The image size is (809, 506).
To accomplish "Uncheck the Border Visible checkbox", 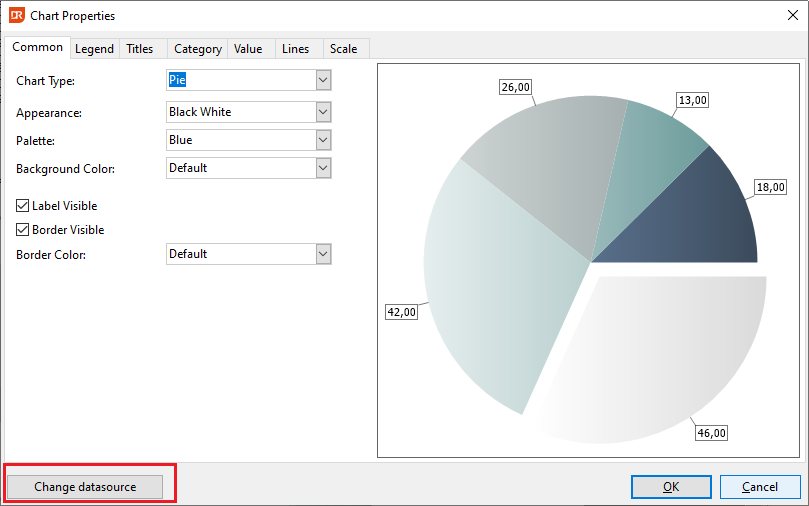I will tap(22, 230).
